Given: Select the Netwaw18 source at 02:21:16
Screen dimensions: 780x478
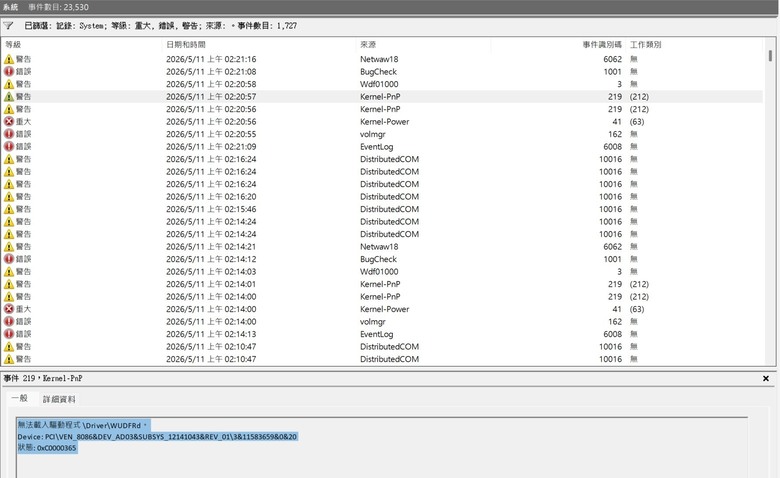Looking at the screenshot, I should click(379, 59).
